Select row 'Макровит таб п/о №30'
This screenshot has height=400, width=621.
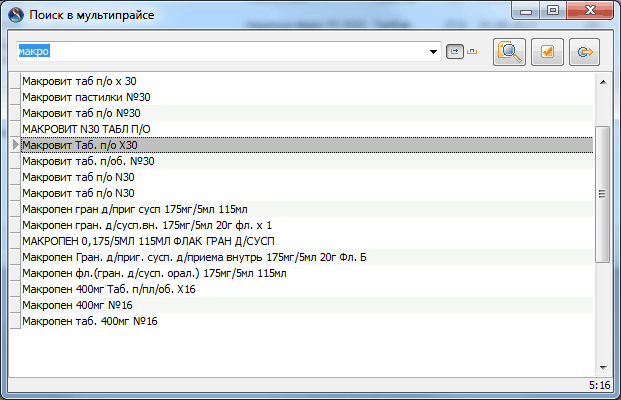click(x=307, y=113)
